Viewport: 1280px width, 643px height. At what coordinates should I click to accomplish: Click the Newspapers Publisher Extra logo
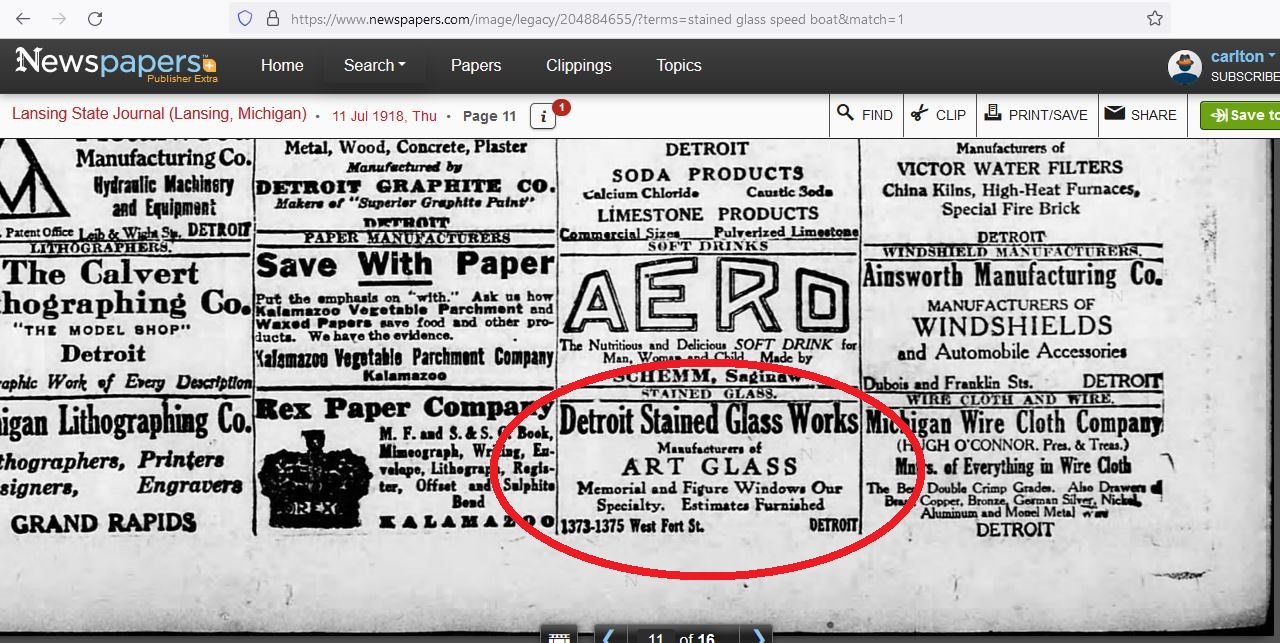click(x=117, y=65)
